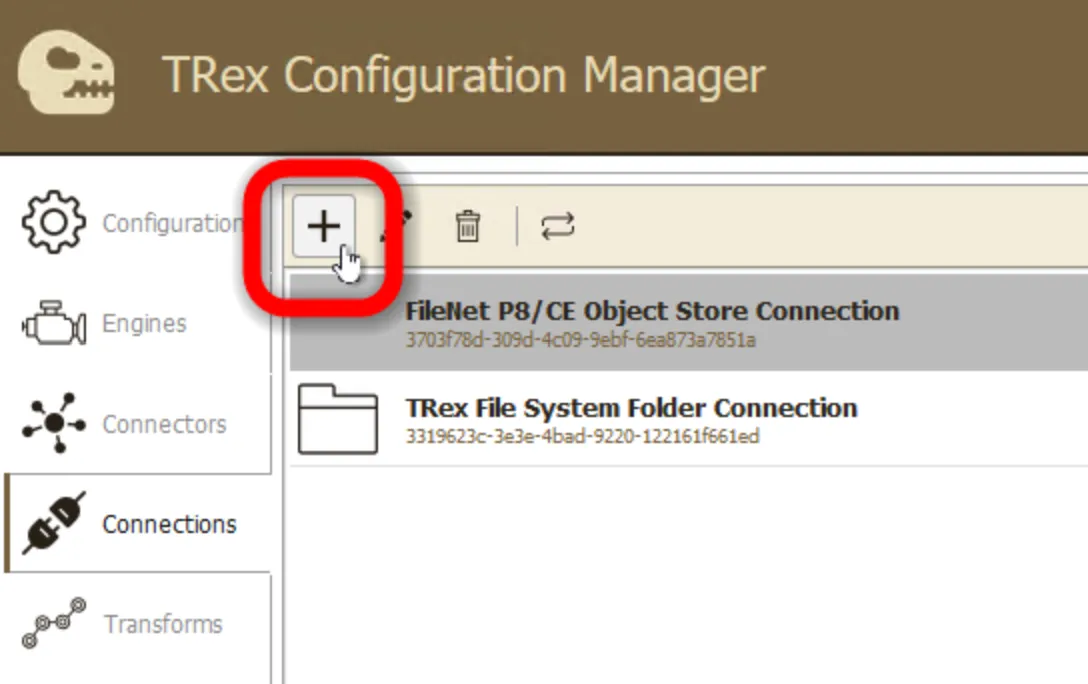This screenshot has width=1088, height=684.
Task: Click the engine icon beside Engines
Action: [54, 323]
